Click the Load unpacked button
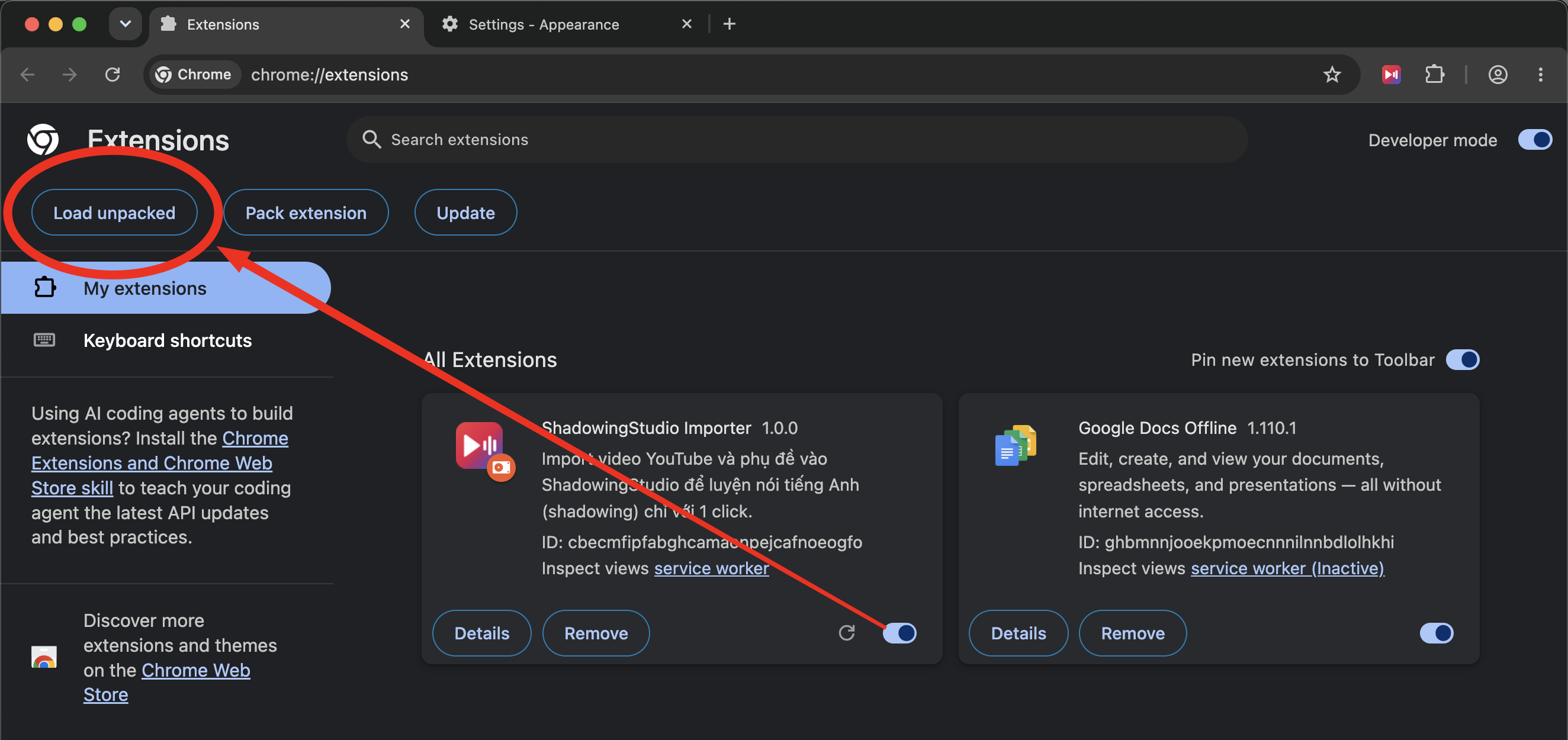This screenshot has height=740, width=1568. 114,213
